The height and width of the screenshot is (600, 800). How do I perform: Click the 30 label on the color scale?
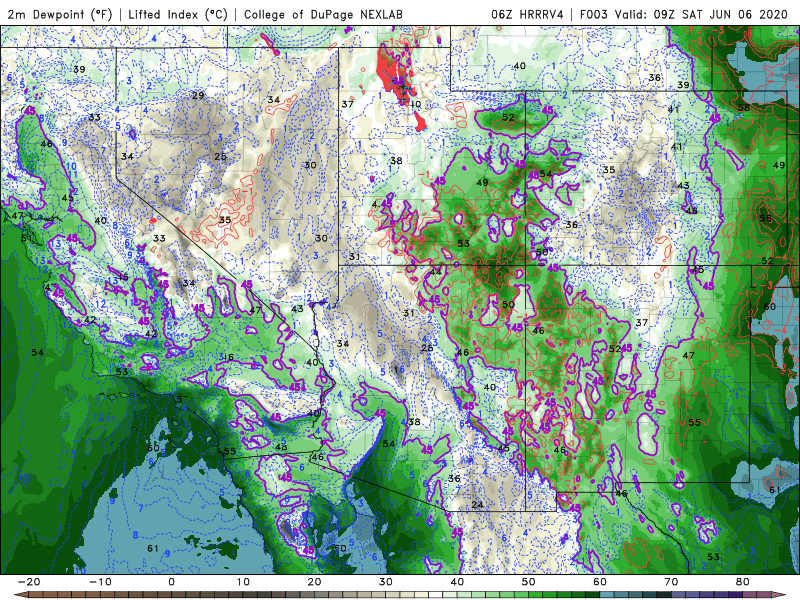(x=386, y=582)
